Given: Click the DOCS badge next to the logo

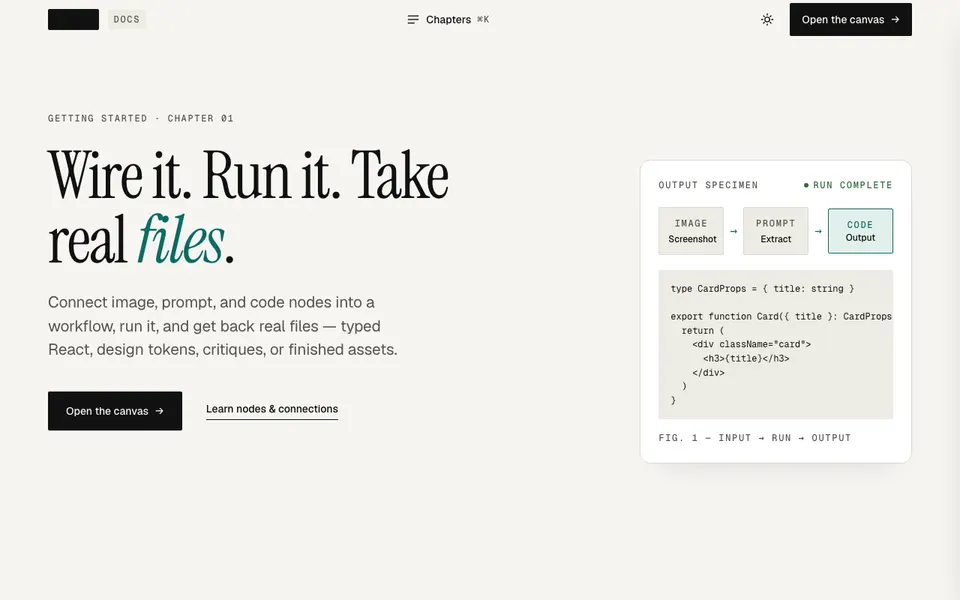Looking at the screenshot, I should (127, 20).
